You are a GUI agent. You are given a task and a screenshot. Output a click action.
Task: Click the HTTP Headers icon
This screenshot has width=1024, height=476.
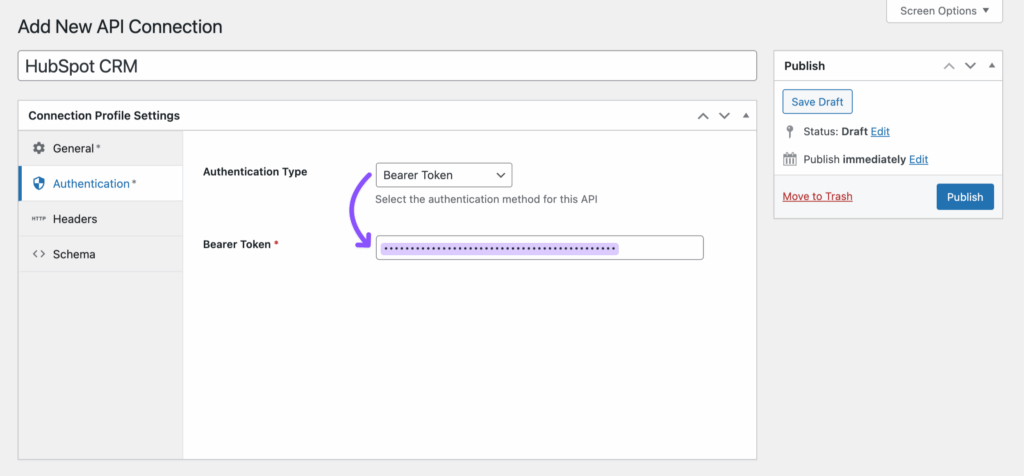[x=39, y=219]
